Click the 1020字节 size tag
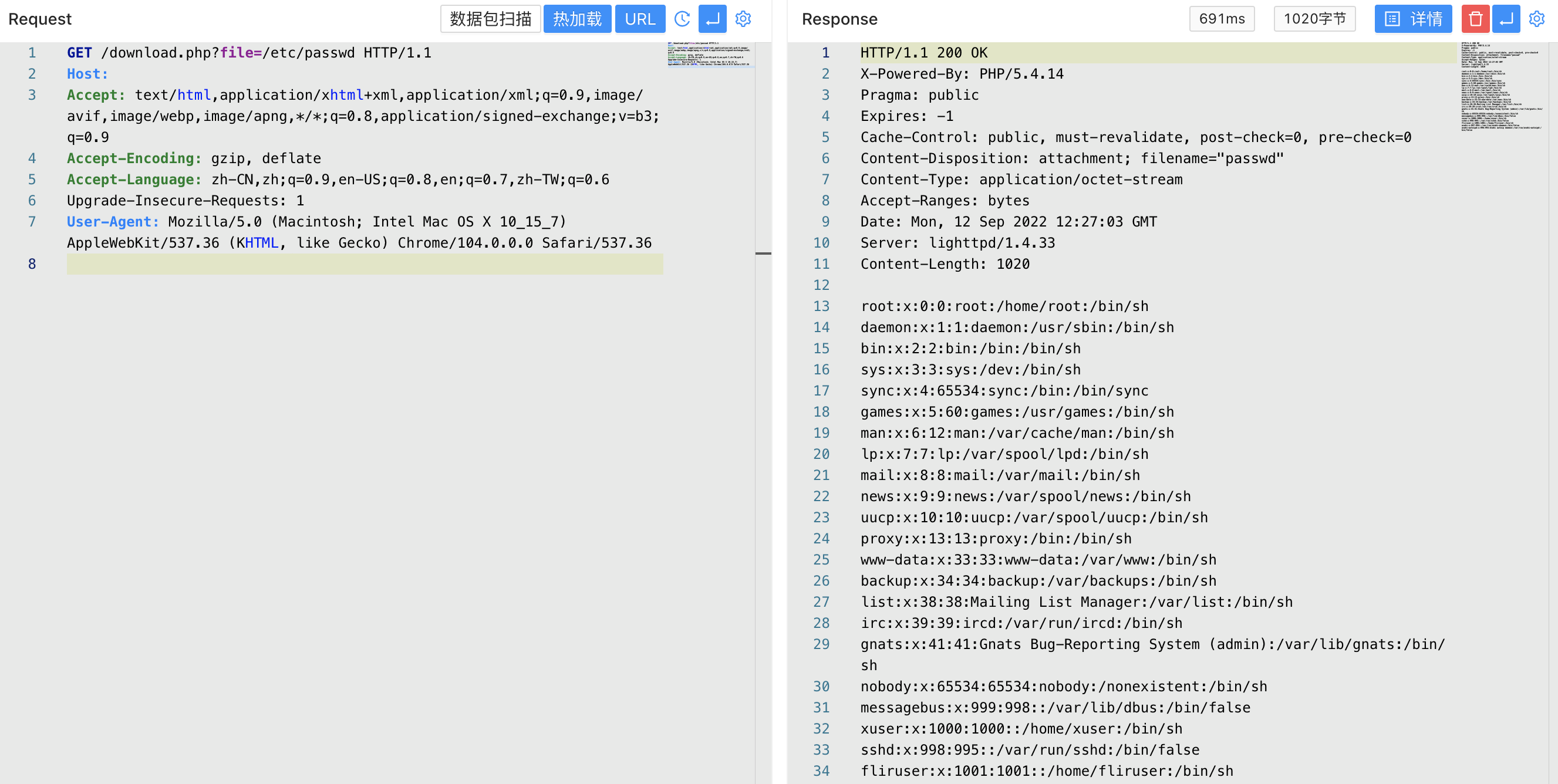1558x784 pixels. coord(1314,19)
